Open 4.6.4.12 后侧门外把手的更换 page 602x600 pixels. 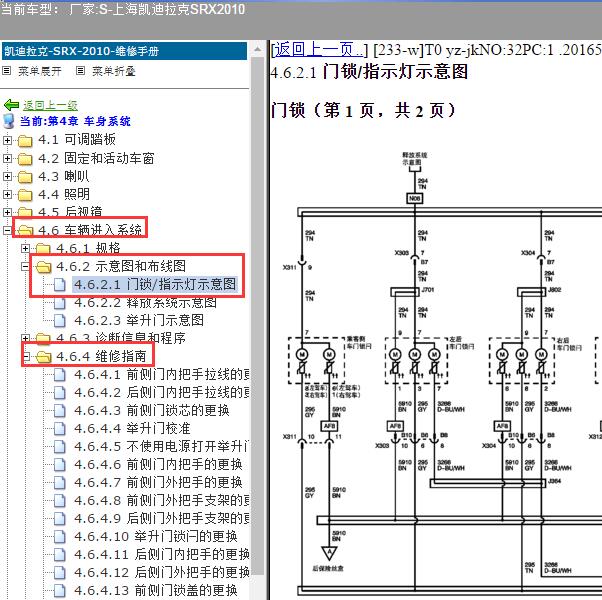coord(162,572)
